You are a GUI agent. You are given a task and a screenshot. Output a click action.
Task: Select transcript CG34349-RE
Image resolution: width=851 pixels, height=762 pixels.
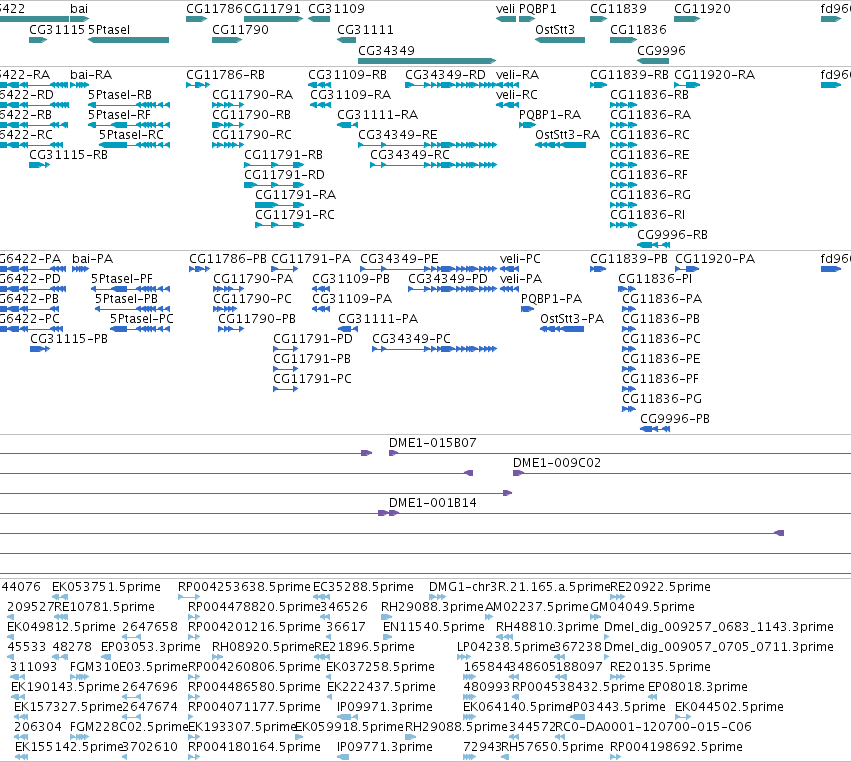[x=398, y=135]
